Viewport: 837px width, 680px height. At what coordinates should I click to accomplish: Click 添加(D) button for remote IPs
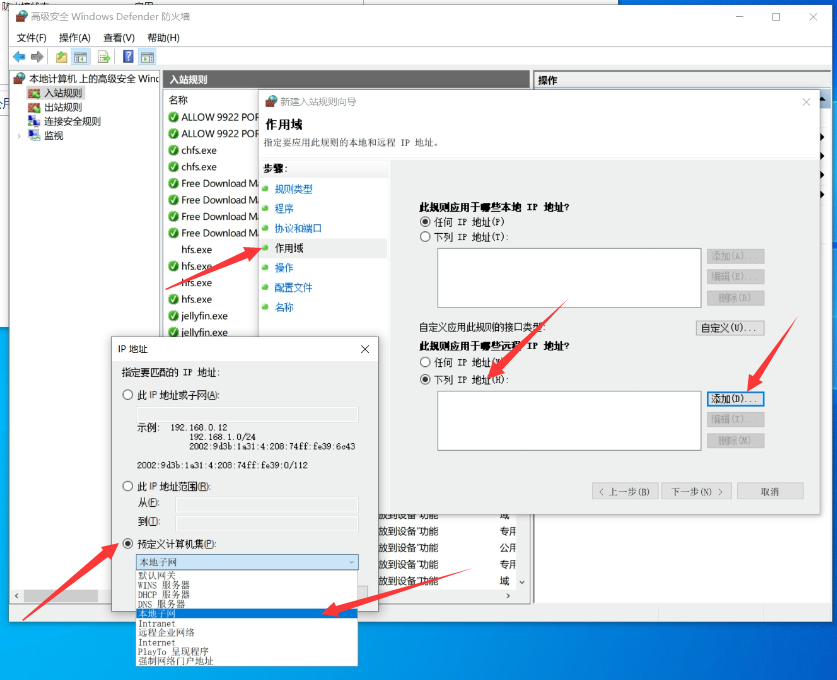click(735, 399)
